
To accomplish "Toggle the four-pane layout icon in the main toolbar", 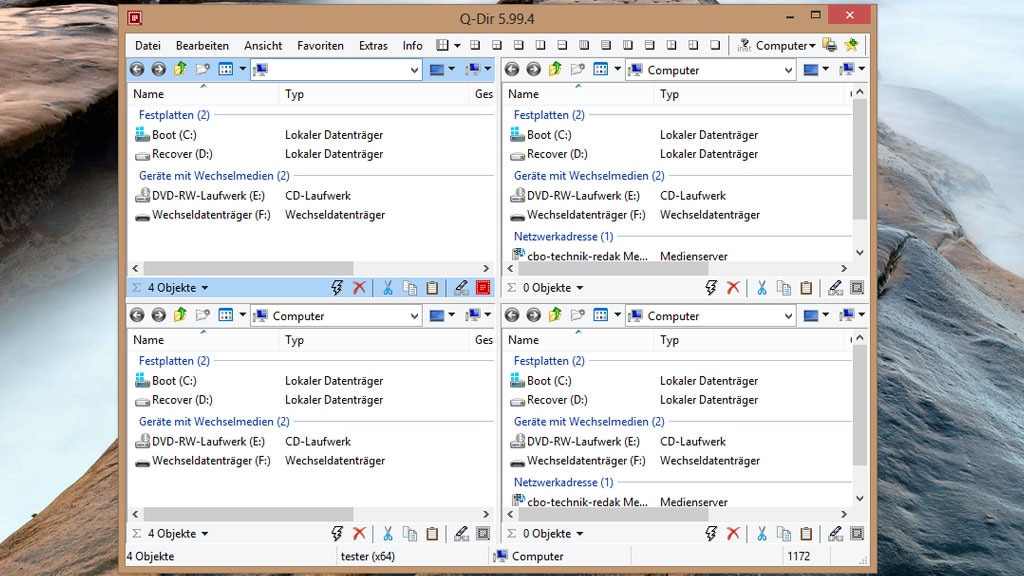I will pos(443,44).
